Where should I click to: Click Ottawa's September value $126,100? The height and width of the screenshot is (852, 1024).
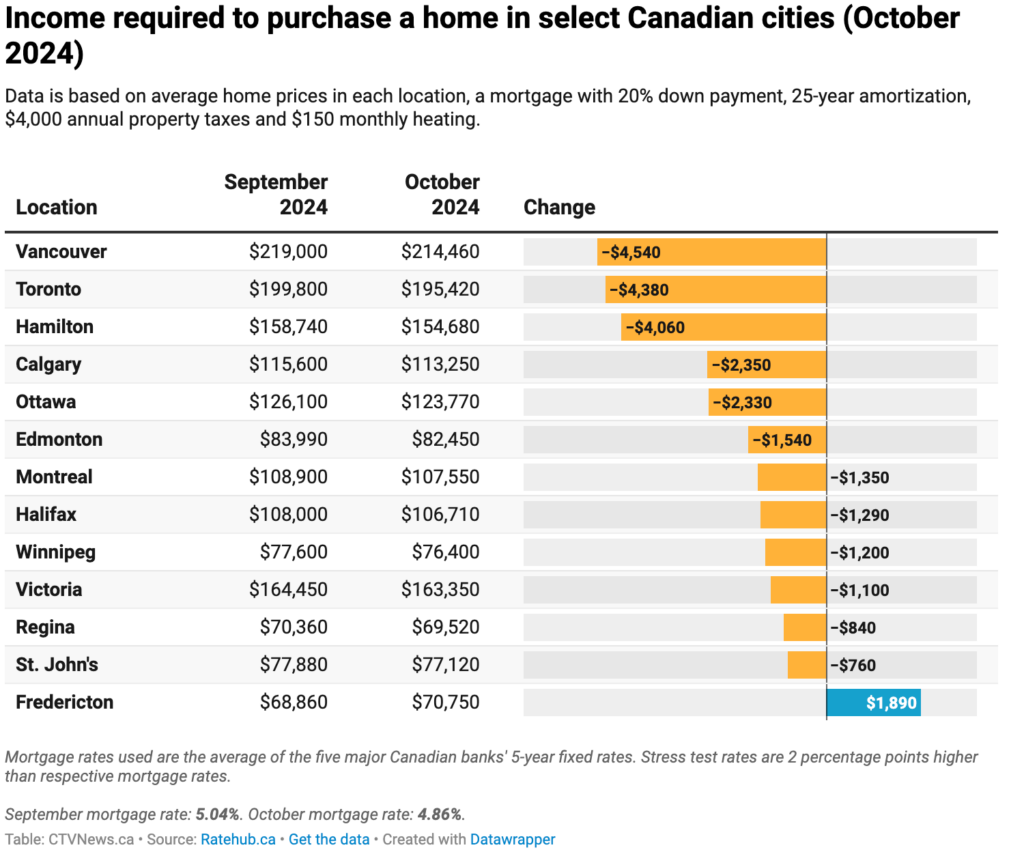coord(288,402)
